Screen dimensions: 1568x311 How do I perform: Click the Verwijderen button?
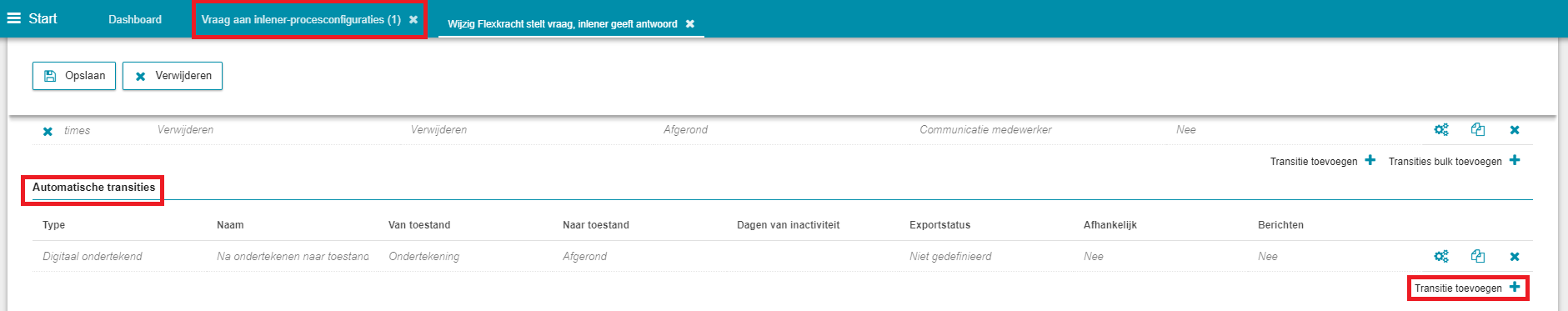173,76
